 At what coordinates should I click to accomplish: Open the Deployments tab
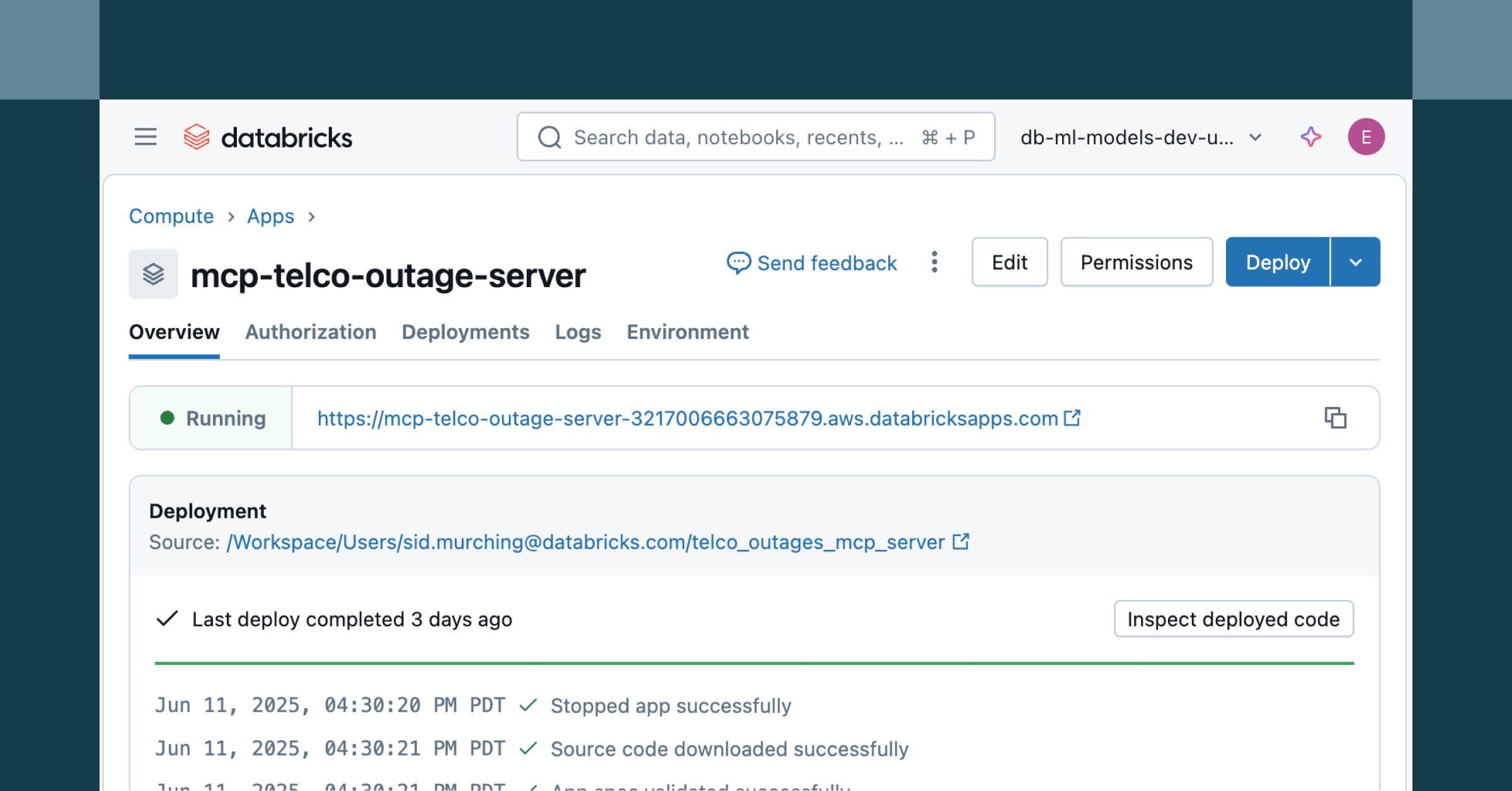pyautogui.click(x=466, y=332)
